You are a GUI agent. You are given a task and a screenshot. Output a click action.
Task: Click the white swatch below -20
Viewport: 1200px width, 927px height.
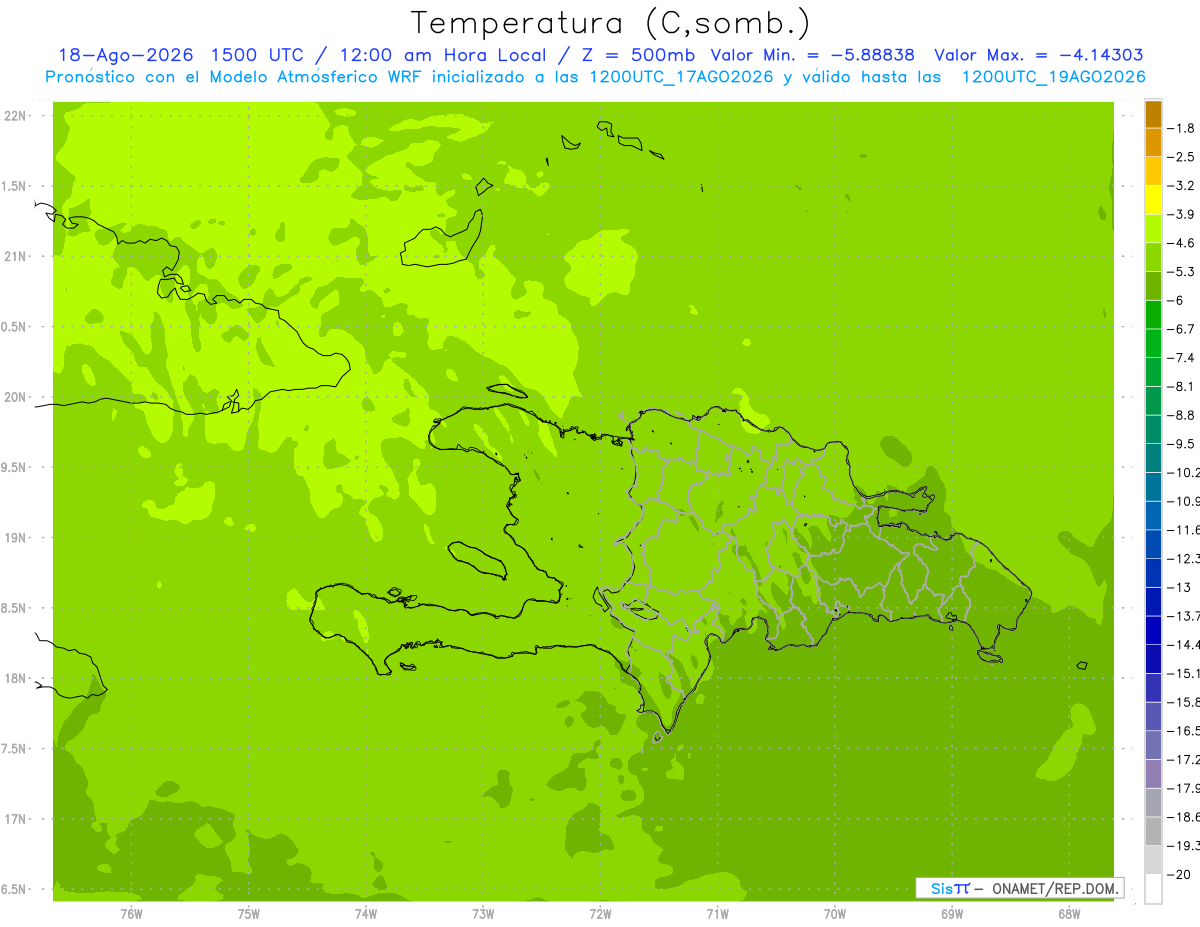coord(1153,889)
